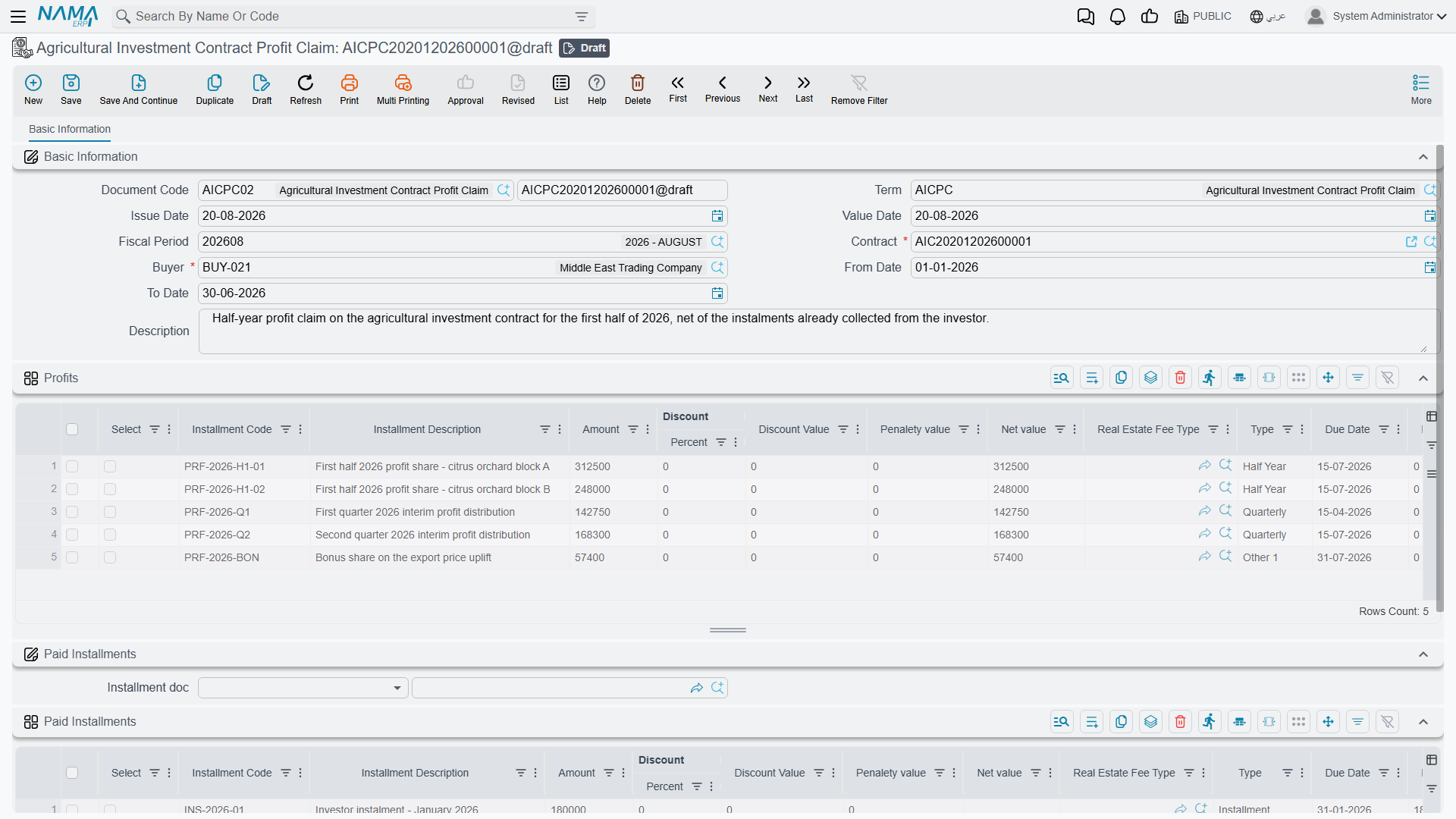Click the search by name field
This screenshot has width=1456, height=819.
353,17
